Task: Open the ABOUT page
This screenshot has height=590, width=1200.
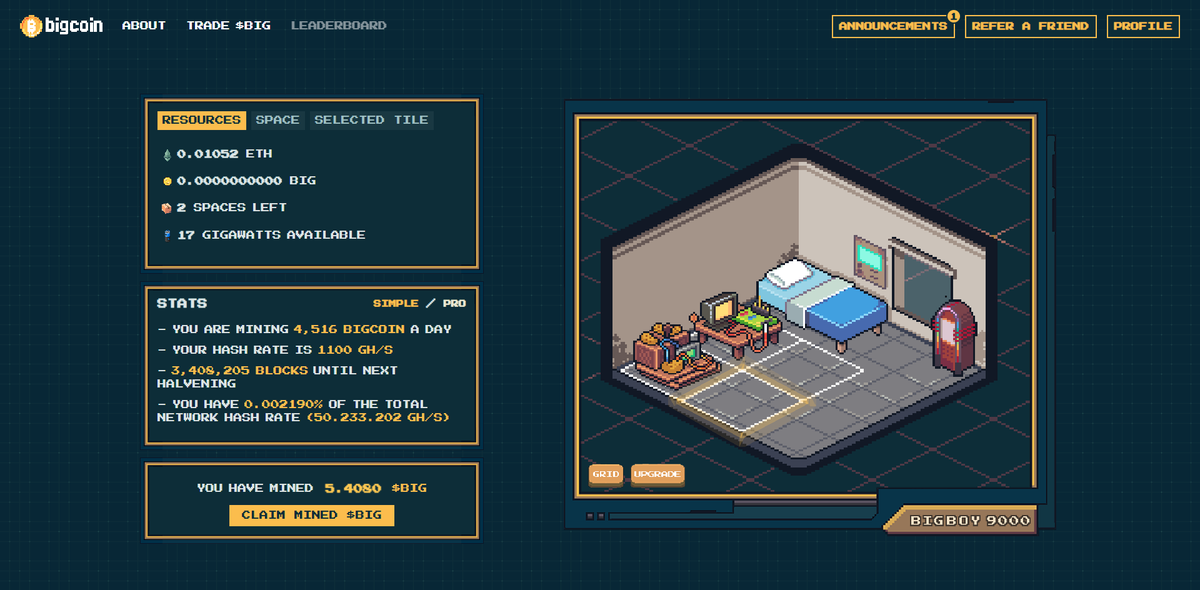Action: pos(144,26)
